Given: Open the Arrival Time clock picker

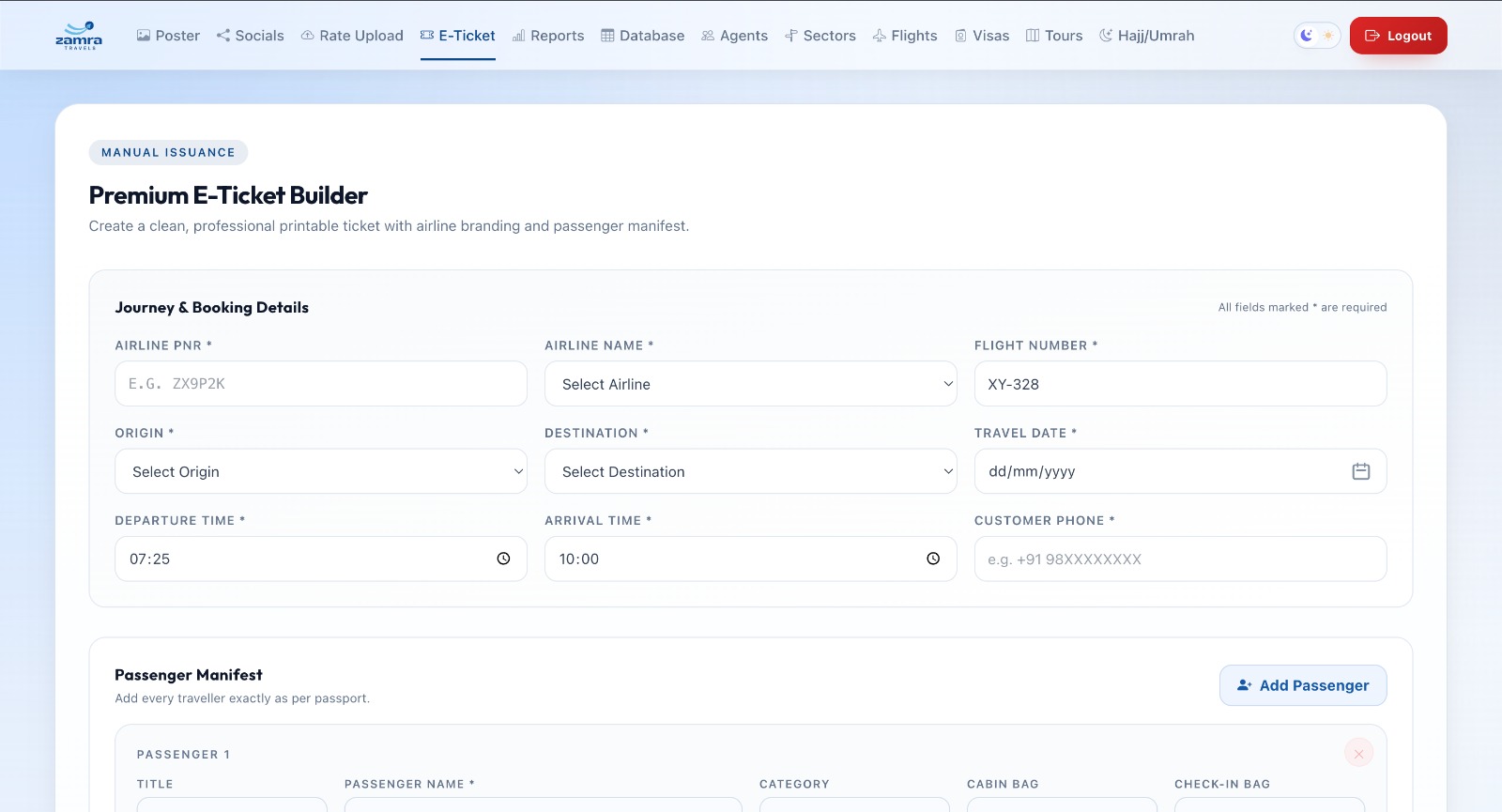Looking at the screenshot, I should pyautogui.click(x=933, y=559).
